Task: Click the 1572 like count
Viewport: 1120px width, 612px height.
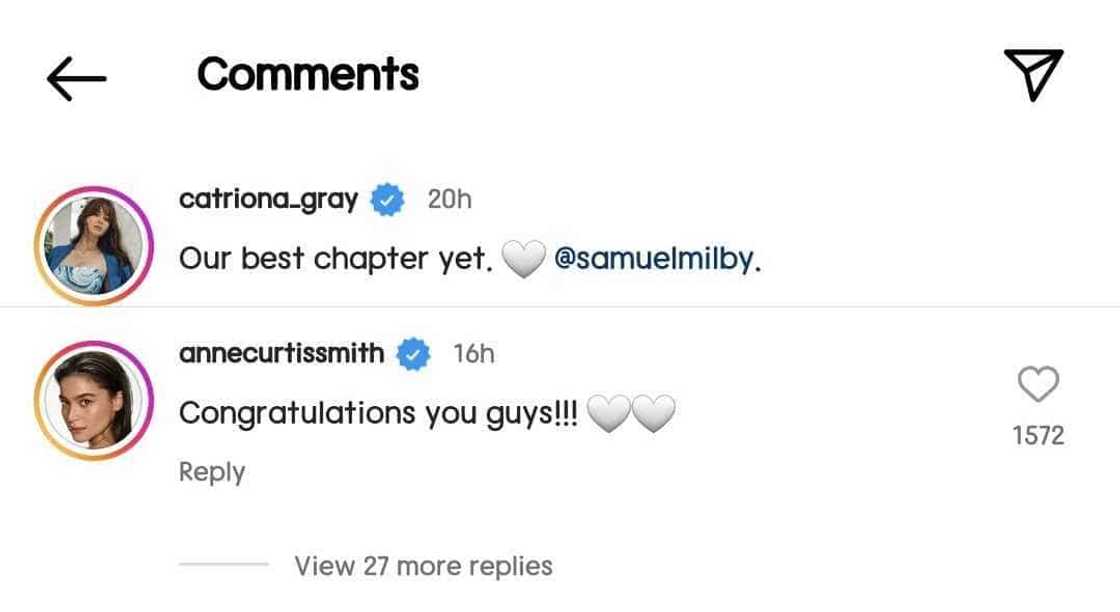Action: pos(1040,434)
